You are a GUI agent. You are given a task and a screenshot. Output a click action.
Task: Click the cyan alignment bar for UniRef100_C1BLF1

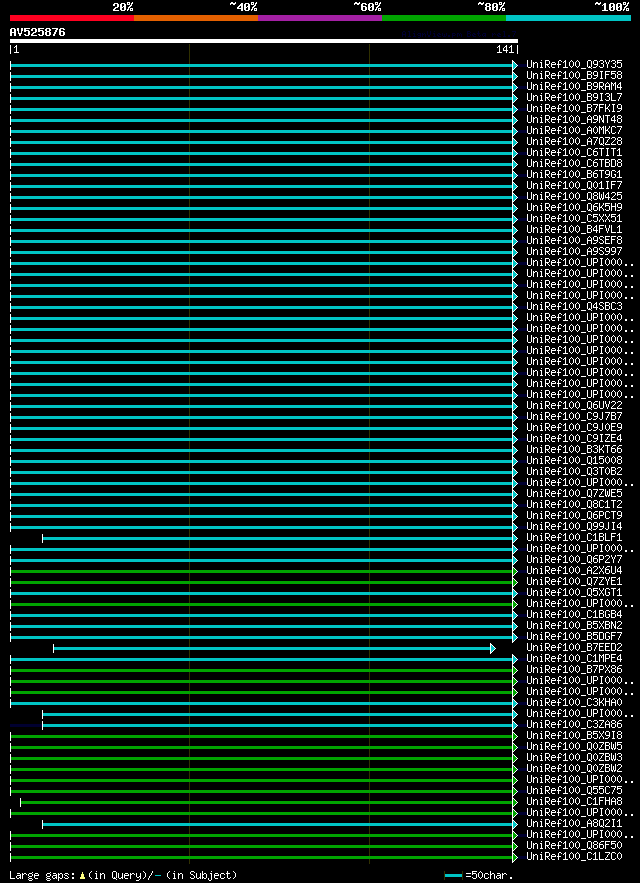click(279, 538)
